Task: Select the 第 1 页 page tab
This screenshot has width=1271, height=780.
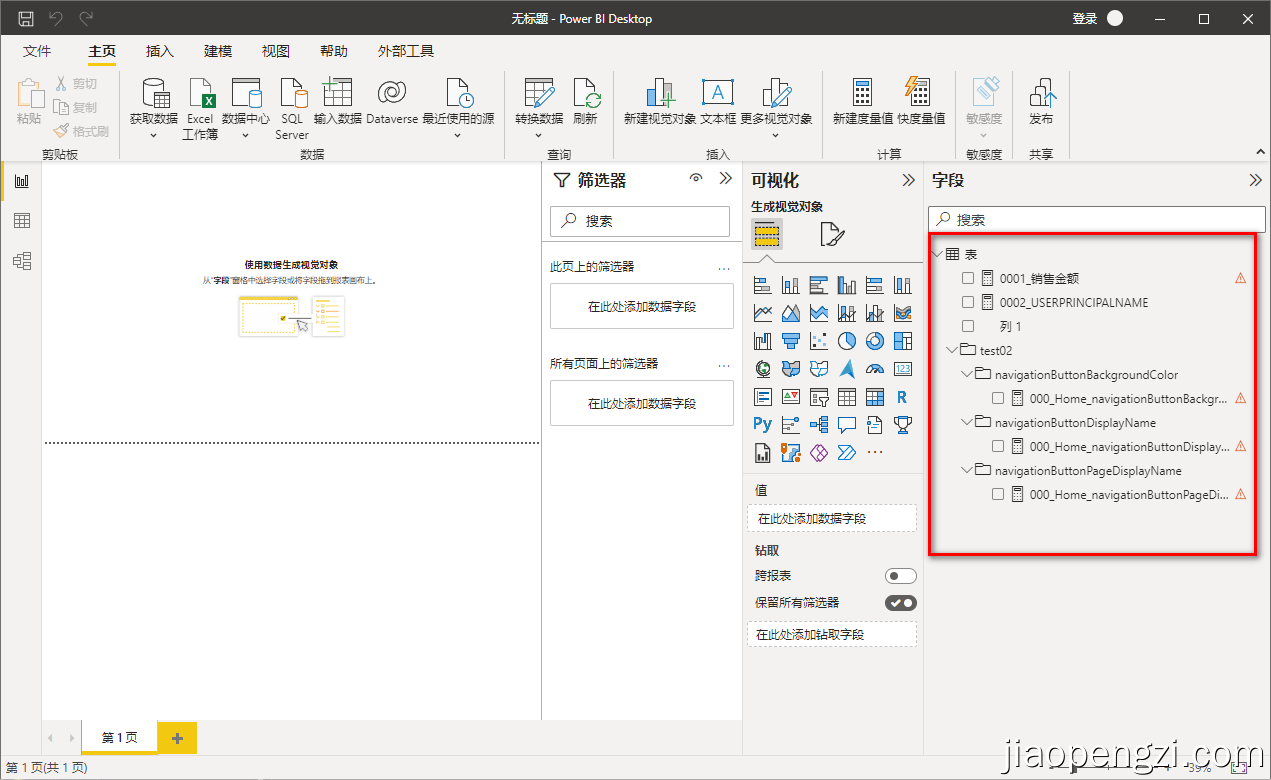Action: [x=120, y=737]
